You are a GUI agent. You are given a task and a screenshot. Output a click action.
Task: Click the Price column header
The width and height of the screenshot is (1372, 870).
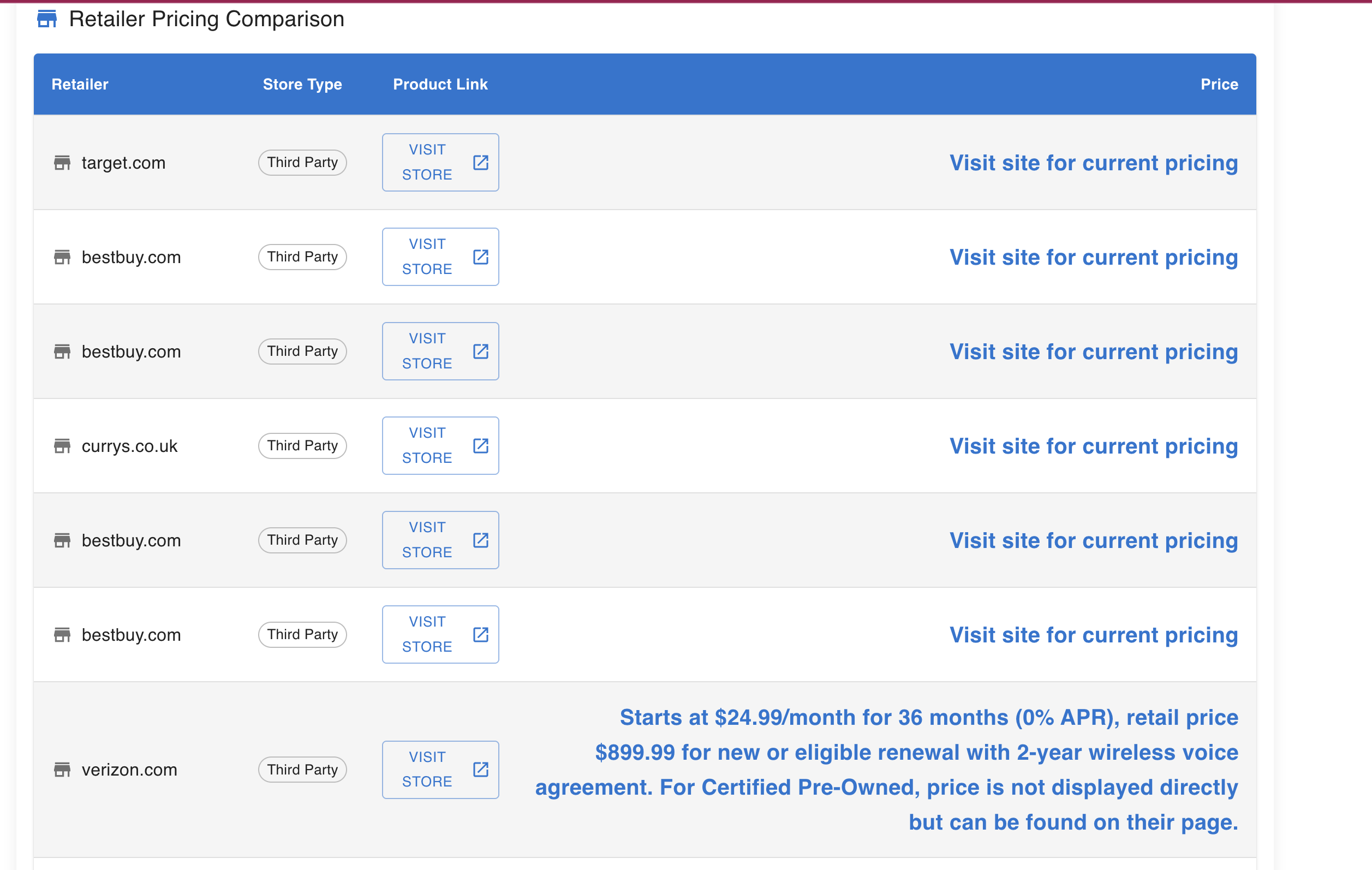tap(1219, 84)
